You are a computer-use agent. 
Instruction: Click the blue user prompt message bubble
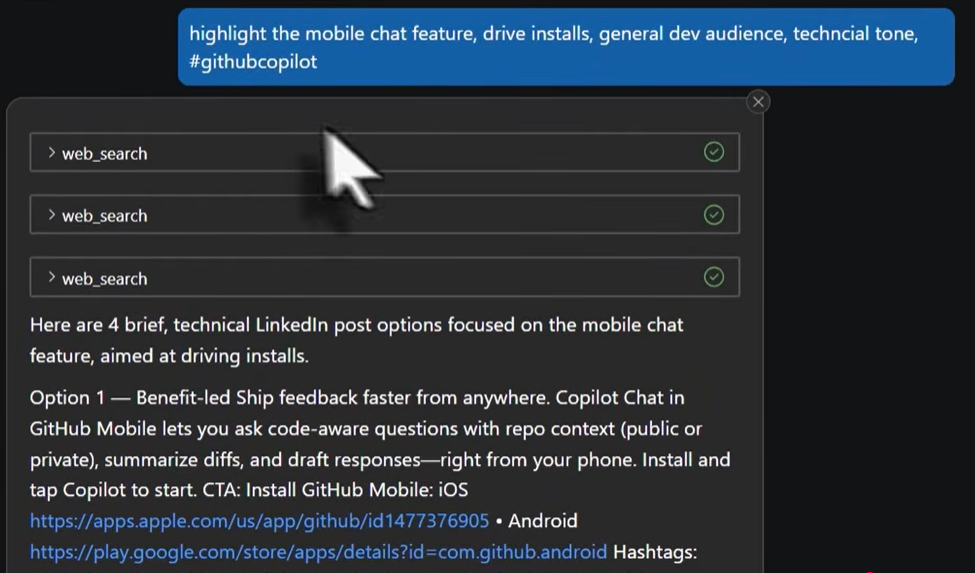566,47
